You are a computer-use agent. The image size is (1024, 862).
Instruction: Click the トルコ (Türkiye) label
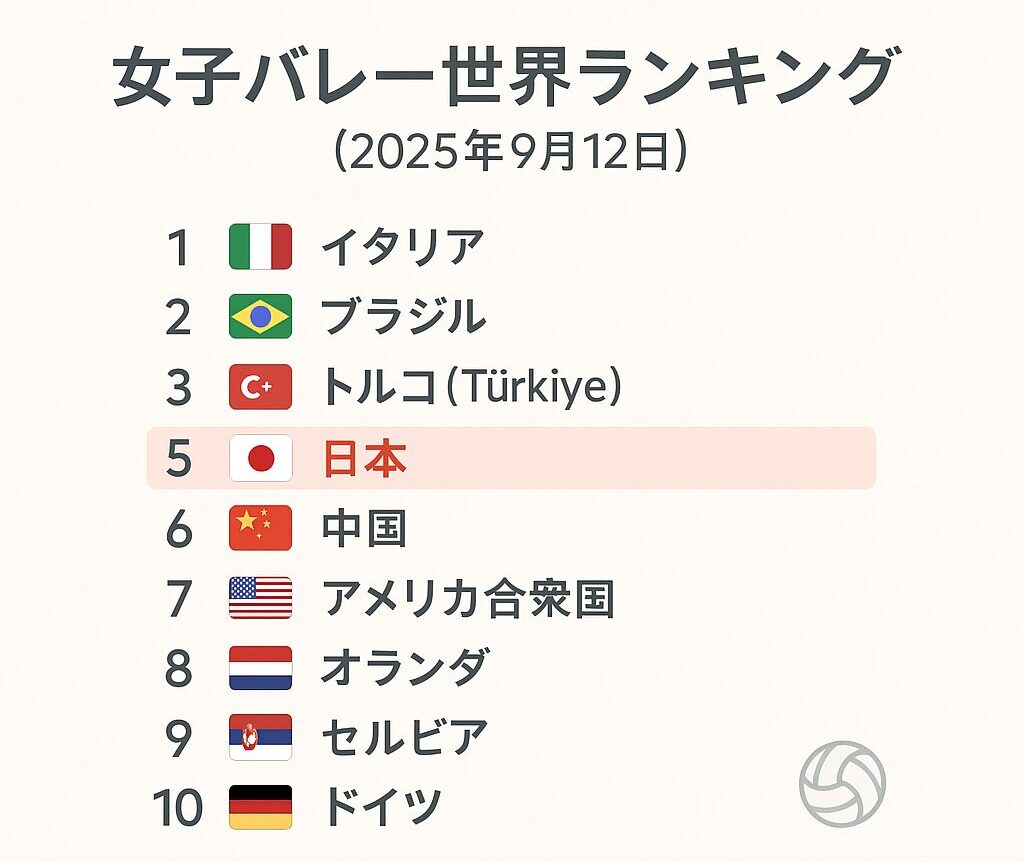(471, 387)
